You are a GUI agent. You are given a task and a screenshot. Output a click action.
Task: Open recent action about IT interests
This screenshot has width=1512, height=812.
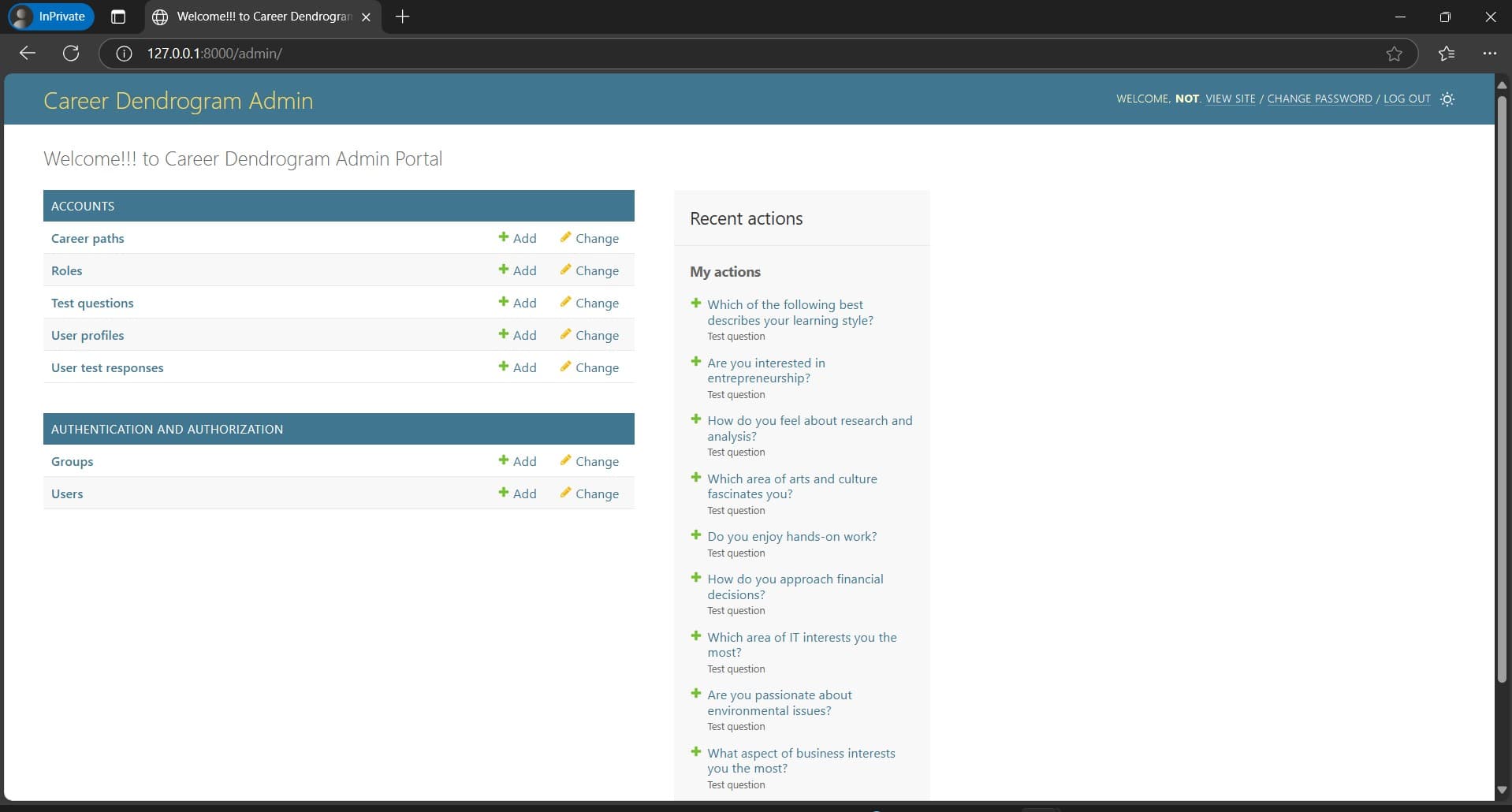click(x=802, y=645)
